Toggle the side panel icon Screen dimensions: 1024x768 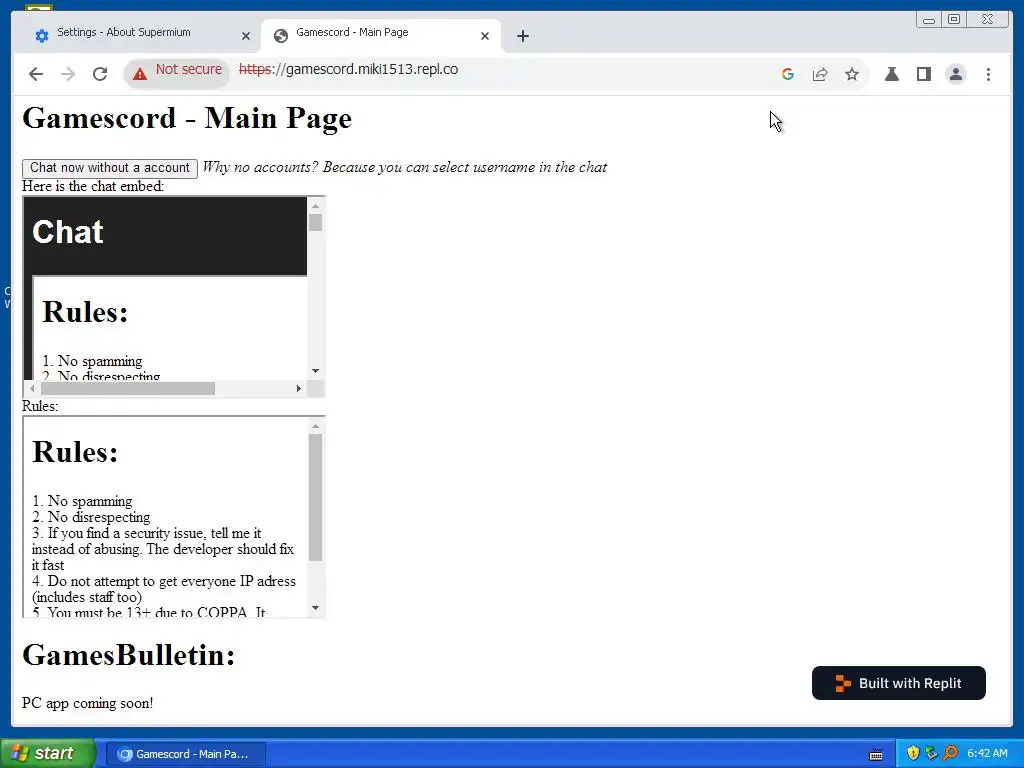tap(923, 74)
